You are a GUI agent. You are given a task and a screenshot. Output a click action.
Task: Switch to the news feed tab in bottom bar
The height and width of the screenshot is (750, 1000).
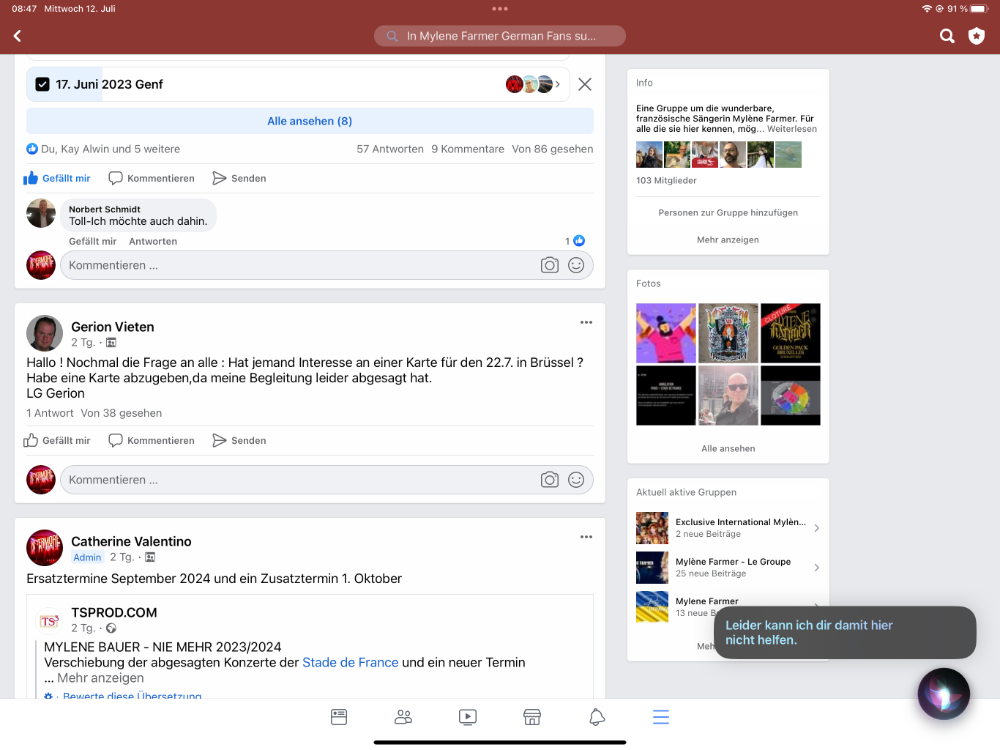pos(339,717)
